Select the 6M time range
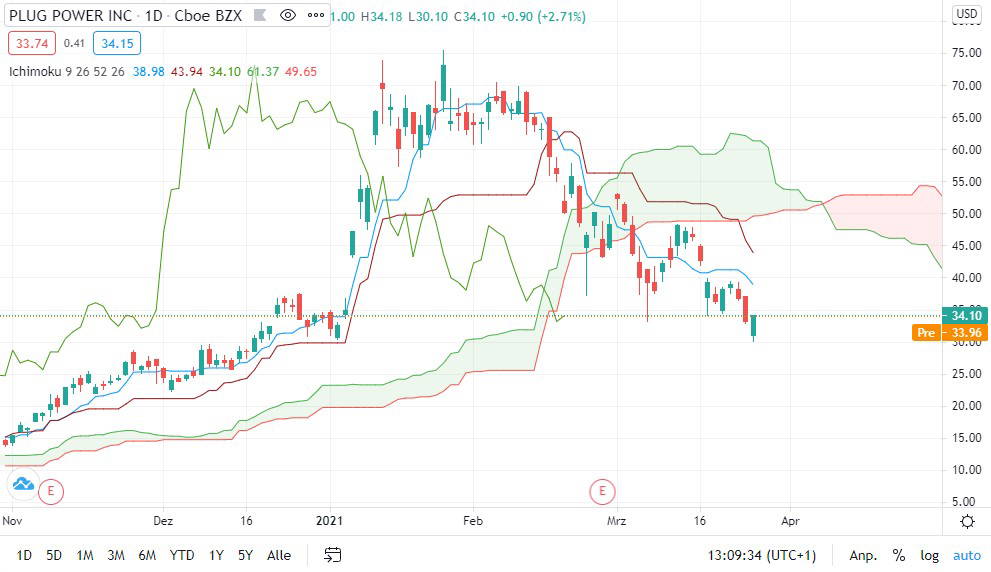The image size is (991, 572). [147, 555]
